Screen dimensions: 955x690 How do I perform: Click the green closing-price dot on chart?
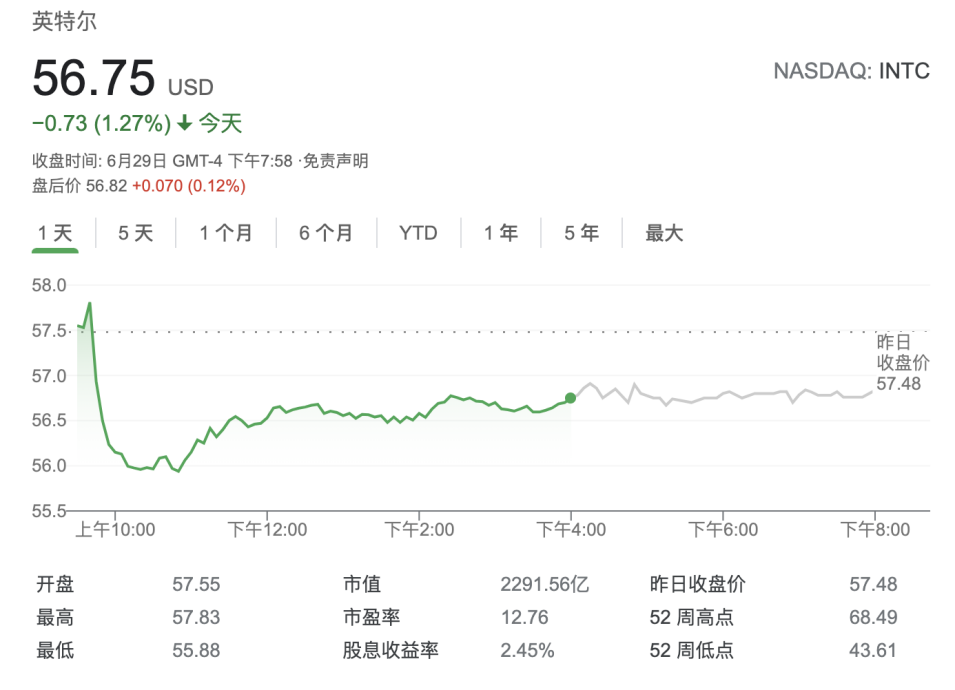coord(570,398)
